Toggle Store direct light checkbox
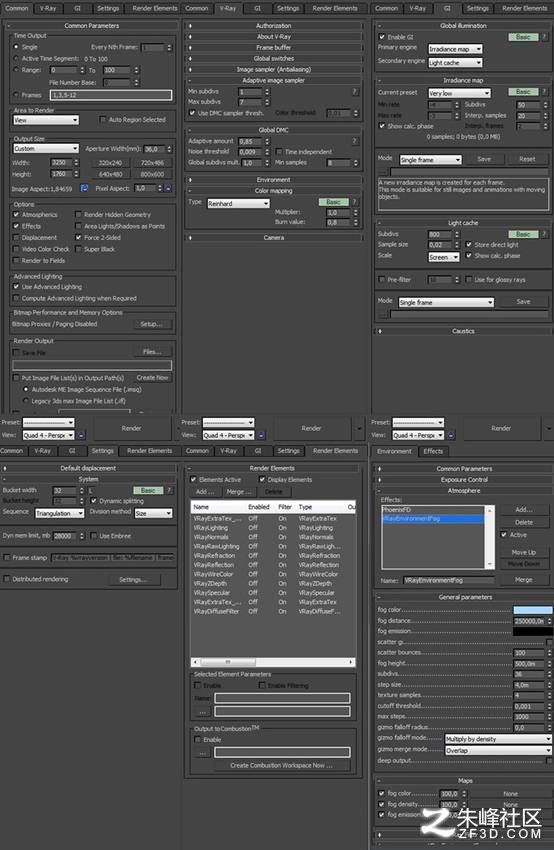554x850 pixels. [469, 244]
